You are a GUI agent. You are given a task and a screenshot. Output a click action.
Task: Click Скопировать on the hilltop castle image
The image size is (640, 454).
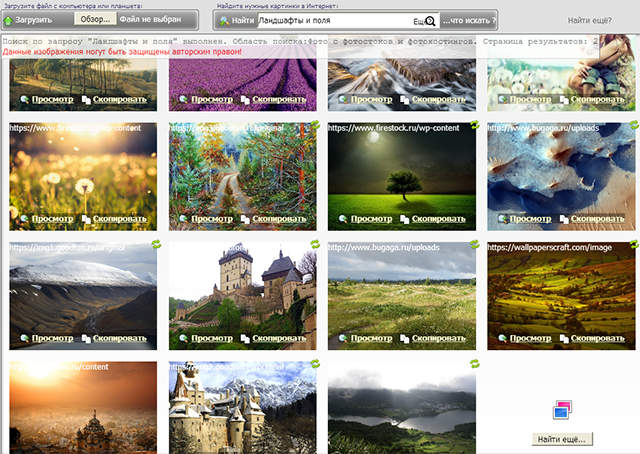(x=279, y=338)
